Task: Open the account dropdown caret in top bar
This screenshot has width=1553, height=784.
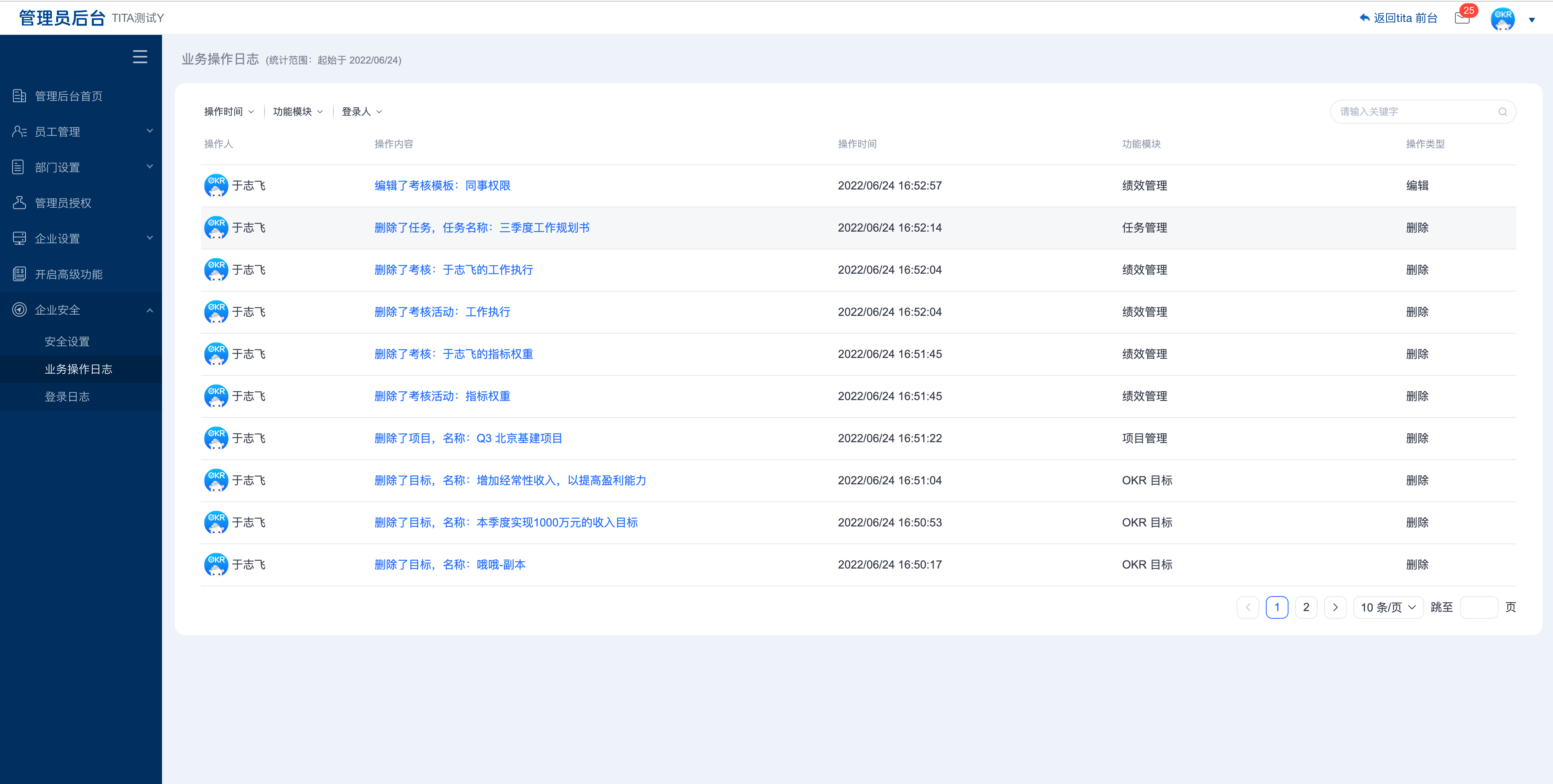Action: [x=1532, y=20]
